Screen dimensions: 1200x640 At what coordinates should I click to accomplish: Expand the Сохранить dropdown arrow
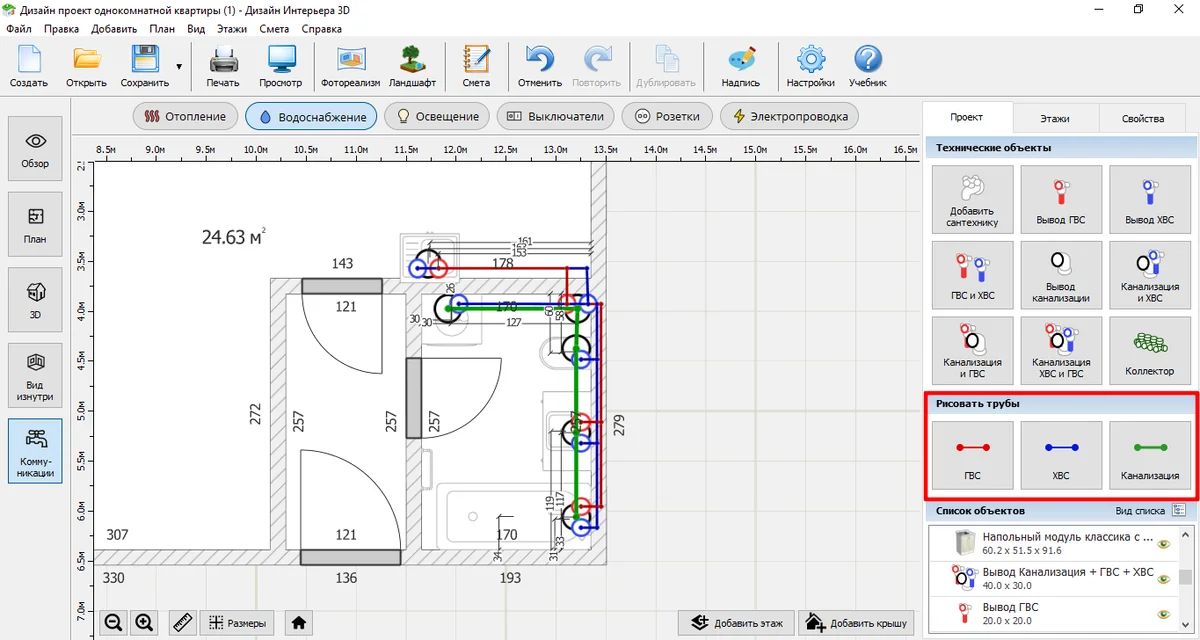pyautogui.click(x=179, y=67)
